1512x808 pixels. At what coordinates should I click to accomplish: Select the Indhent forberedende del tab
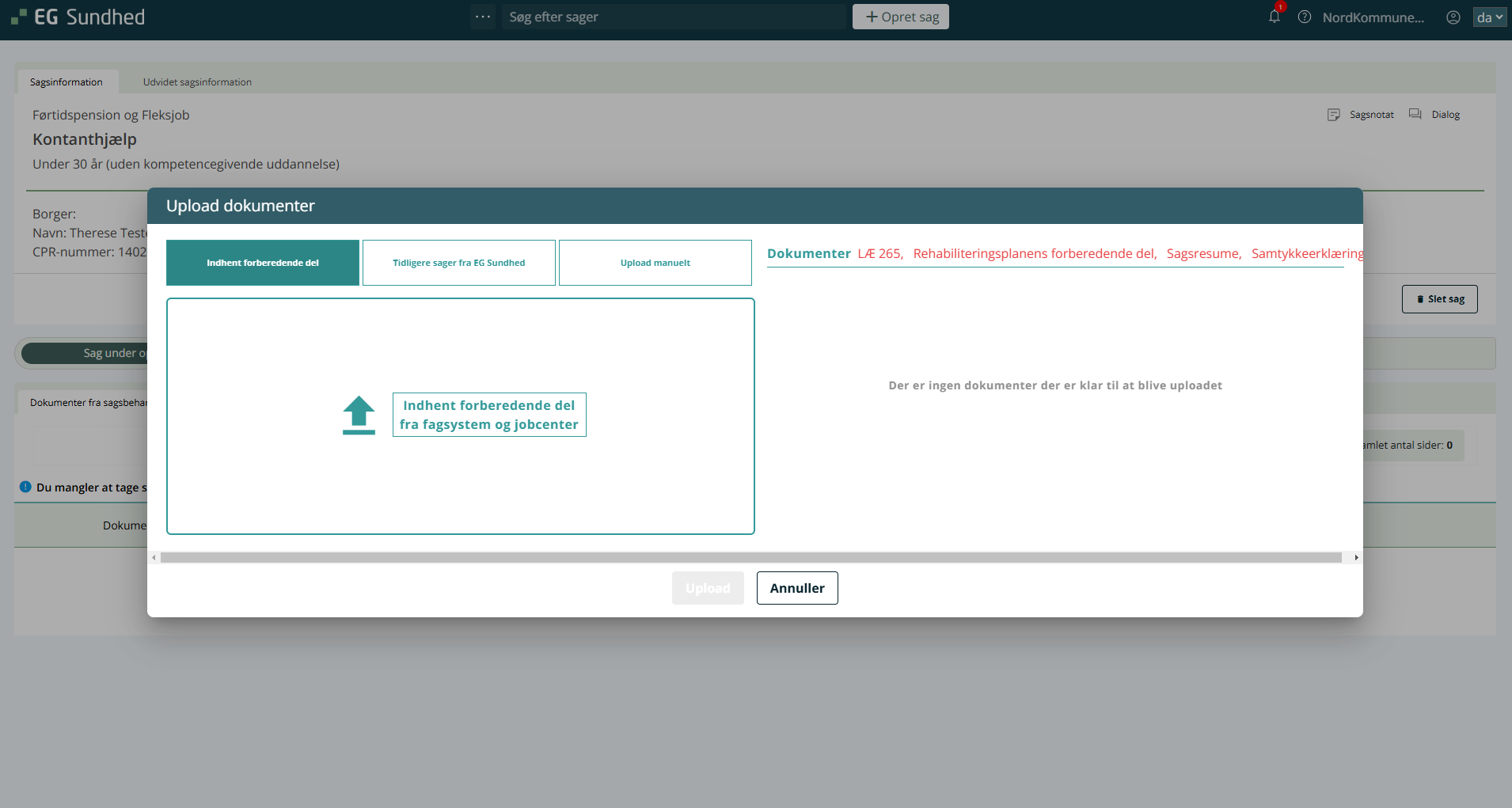coord(262,263)
